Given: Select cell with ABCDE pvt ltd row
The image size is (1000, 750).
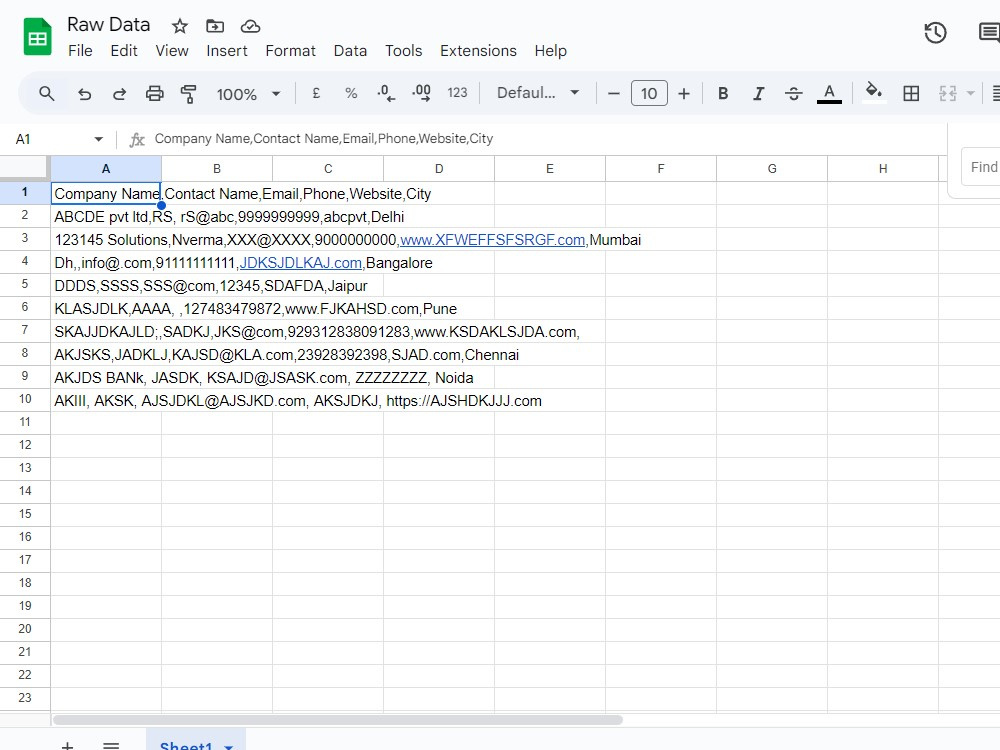Looking at the screenshot, I should (106, 217).
